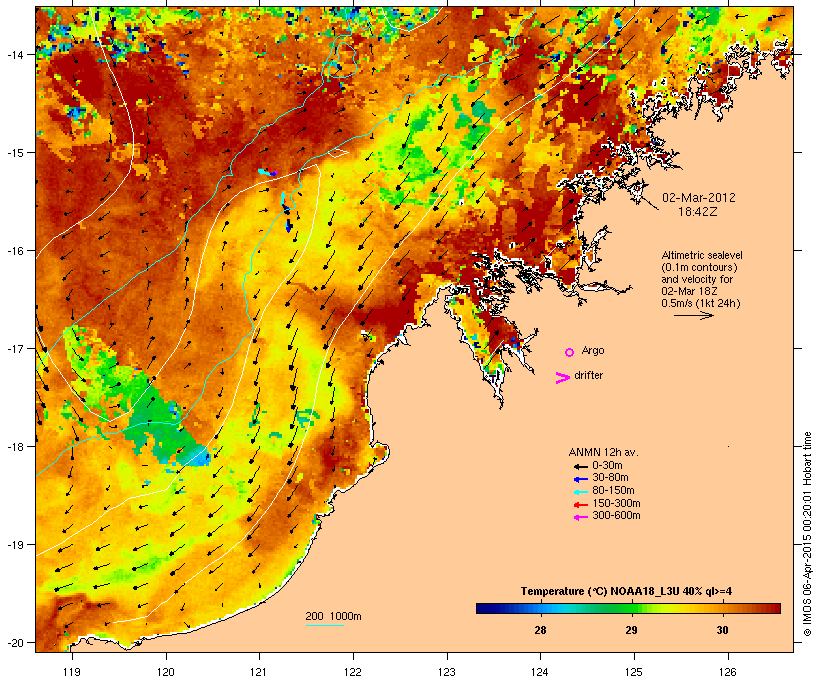Click the latitude axis label -19

(14, 545)
